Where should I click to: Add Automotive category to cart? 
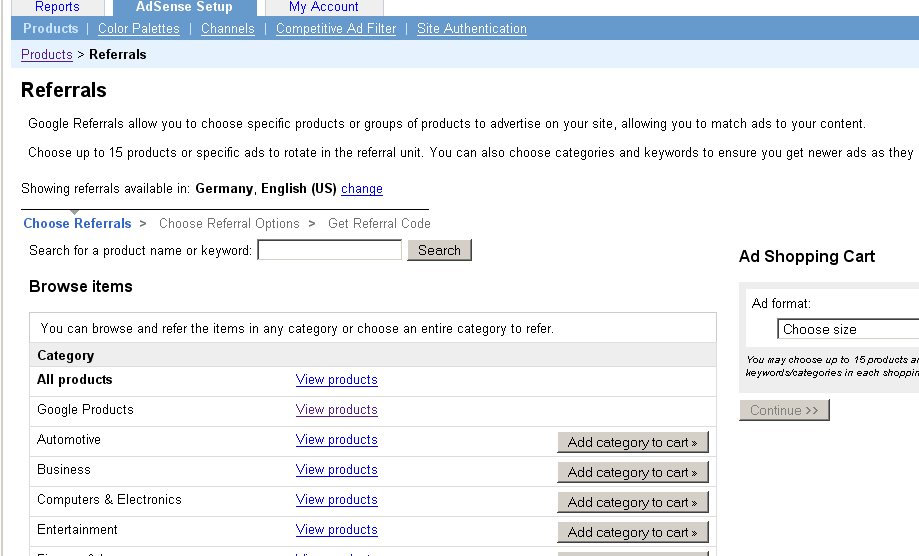(x=633, y=442)
